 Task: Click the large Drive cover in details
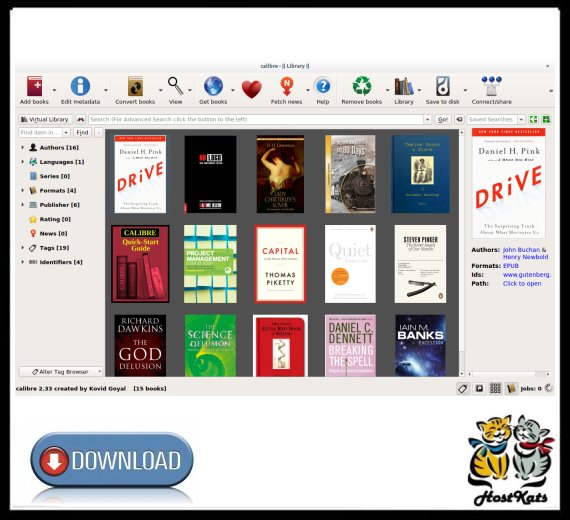pos(508,183)
